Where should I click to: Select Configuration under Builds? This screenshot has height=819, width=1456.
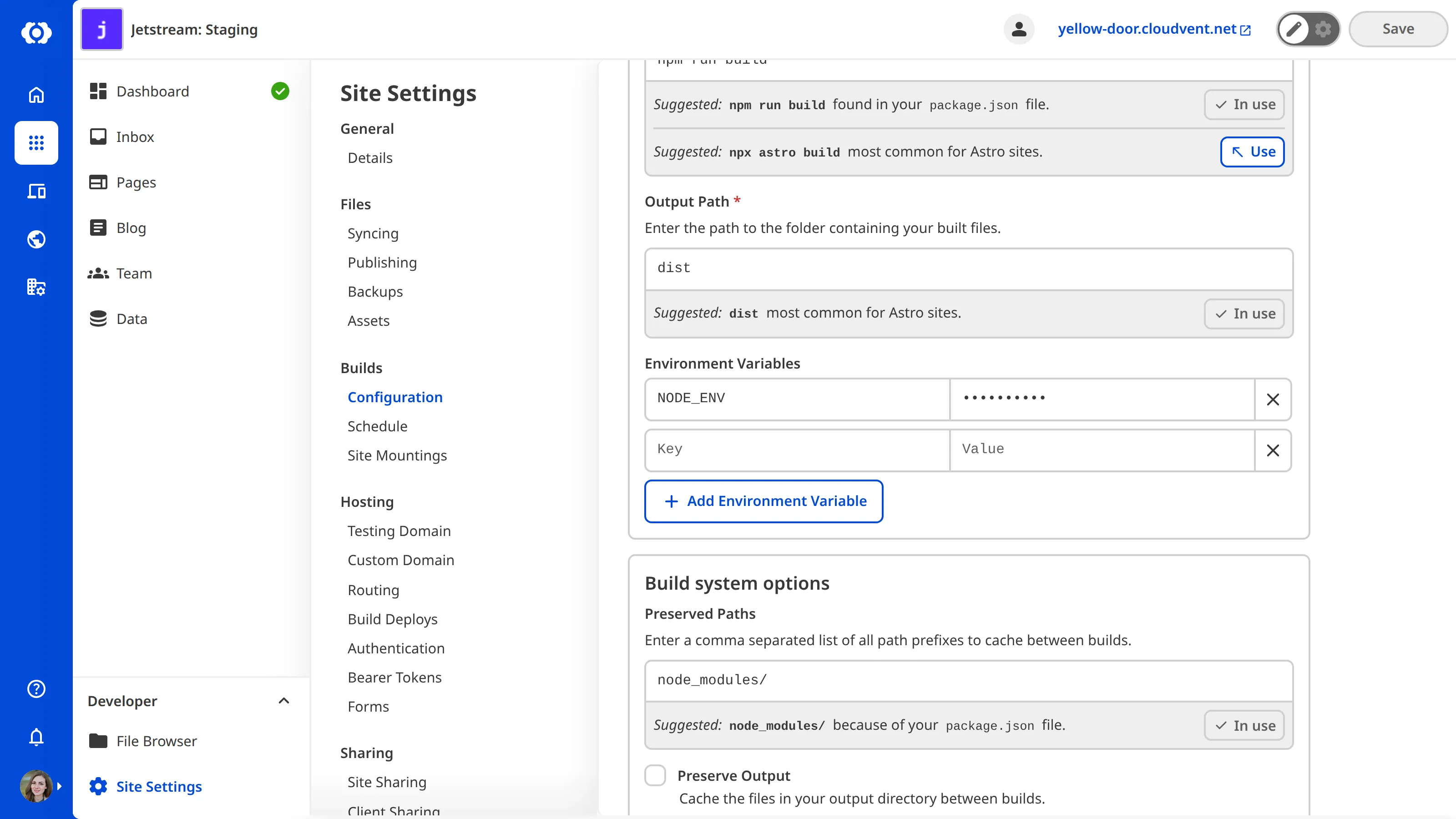point(395,397)
